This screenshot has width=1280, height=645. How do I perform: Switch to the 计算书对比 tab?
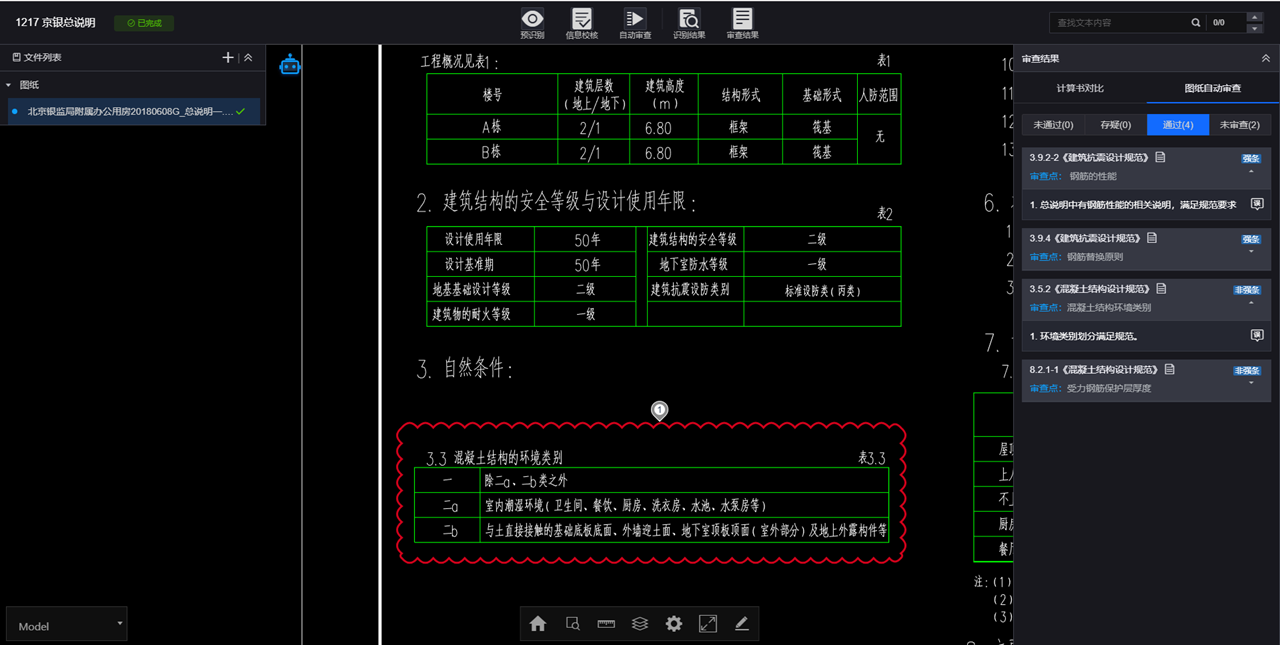1081,88
